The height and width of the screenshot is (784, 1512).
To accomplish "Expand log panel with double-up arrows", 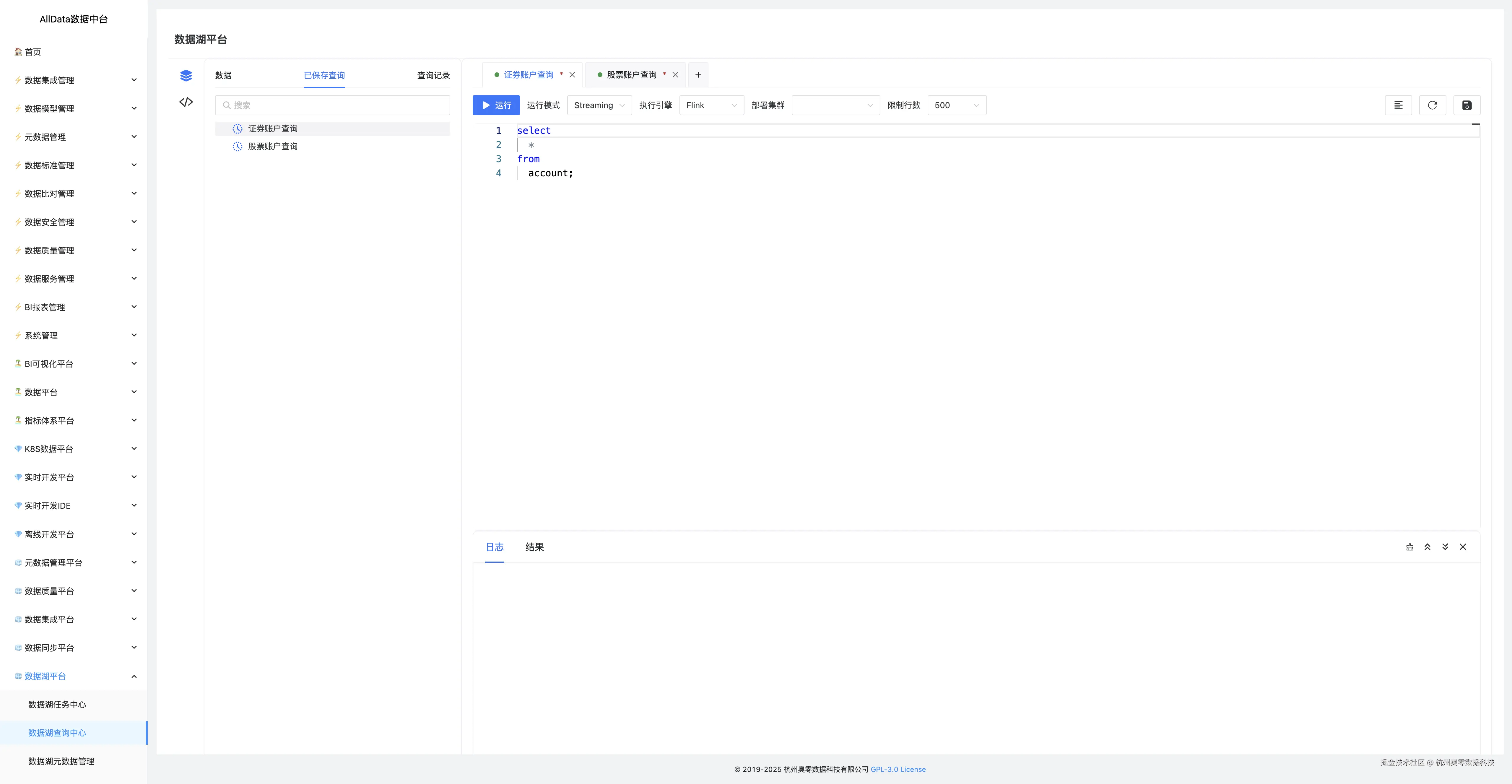I will tap(1428, 547).
